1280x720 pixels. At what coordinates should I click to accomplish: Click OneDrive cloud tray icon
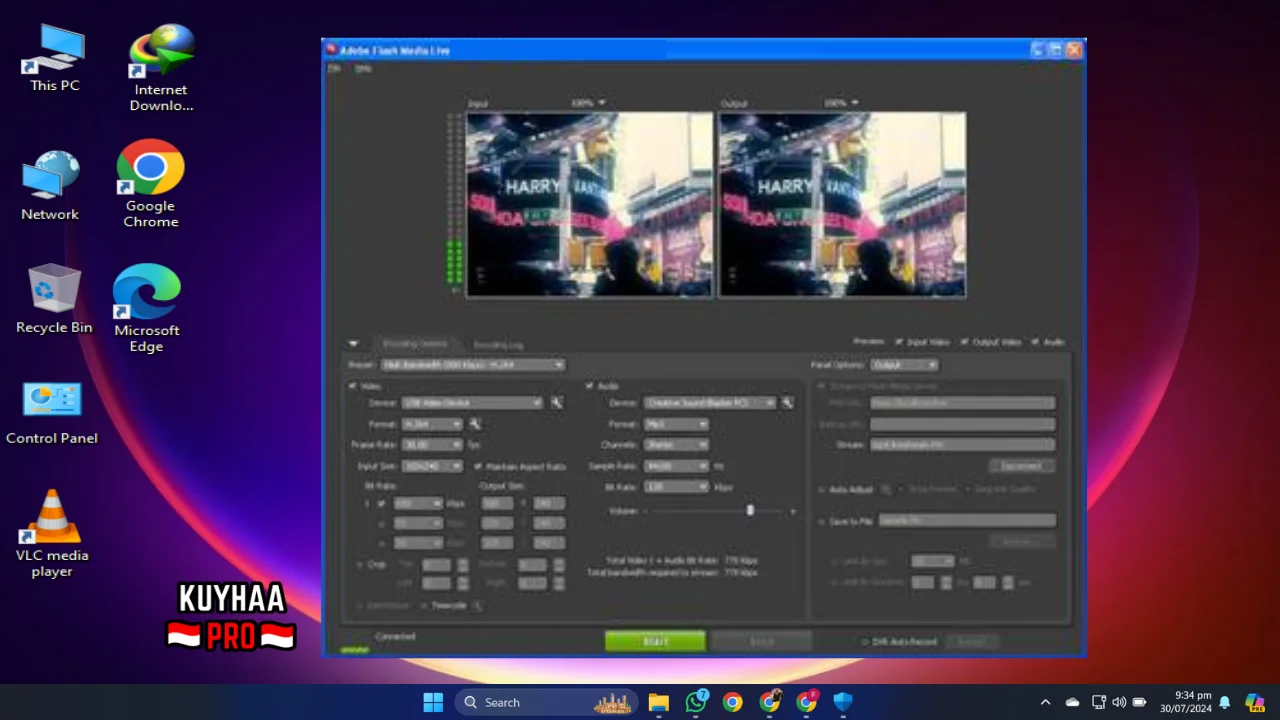pyautogui.click(x=1072, y=703)
